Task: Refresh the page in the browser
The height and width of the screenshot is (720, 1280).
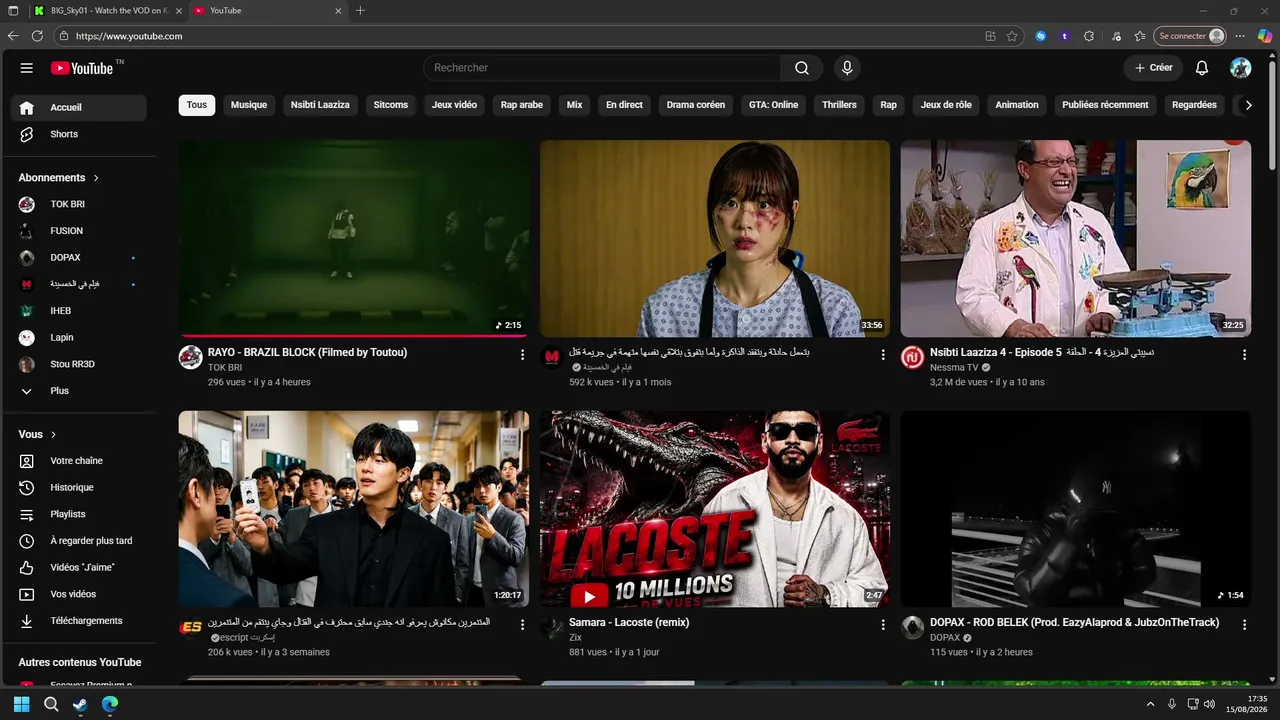Action: click(37, 36)
